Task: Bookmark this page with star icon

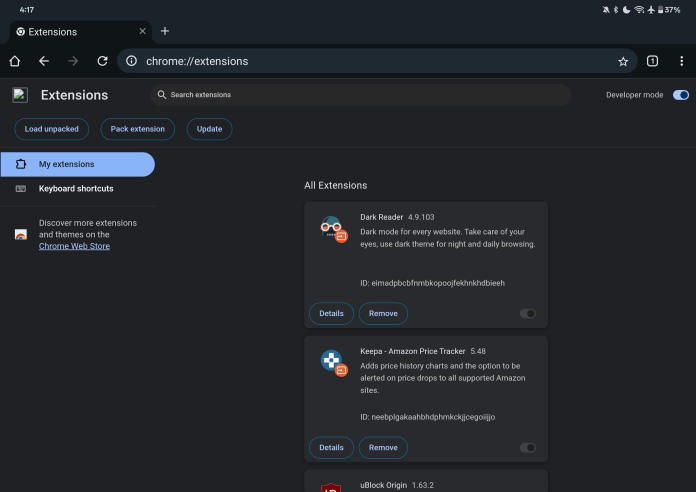Action: [x=623, y=61]
